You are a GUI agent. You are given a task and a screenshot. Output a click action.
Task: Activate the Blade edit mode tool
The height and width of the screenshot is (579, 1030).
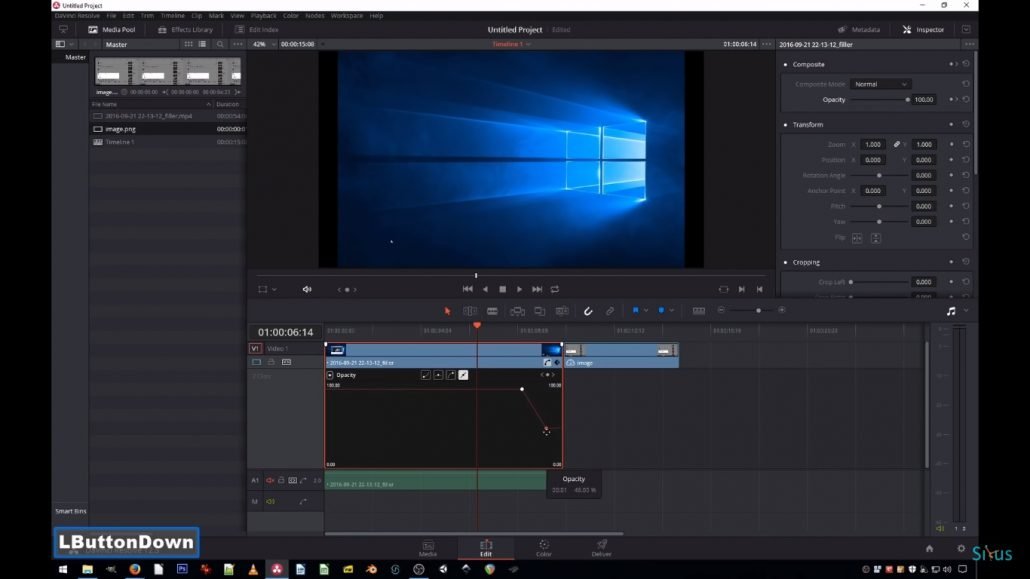coord(492,311)
